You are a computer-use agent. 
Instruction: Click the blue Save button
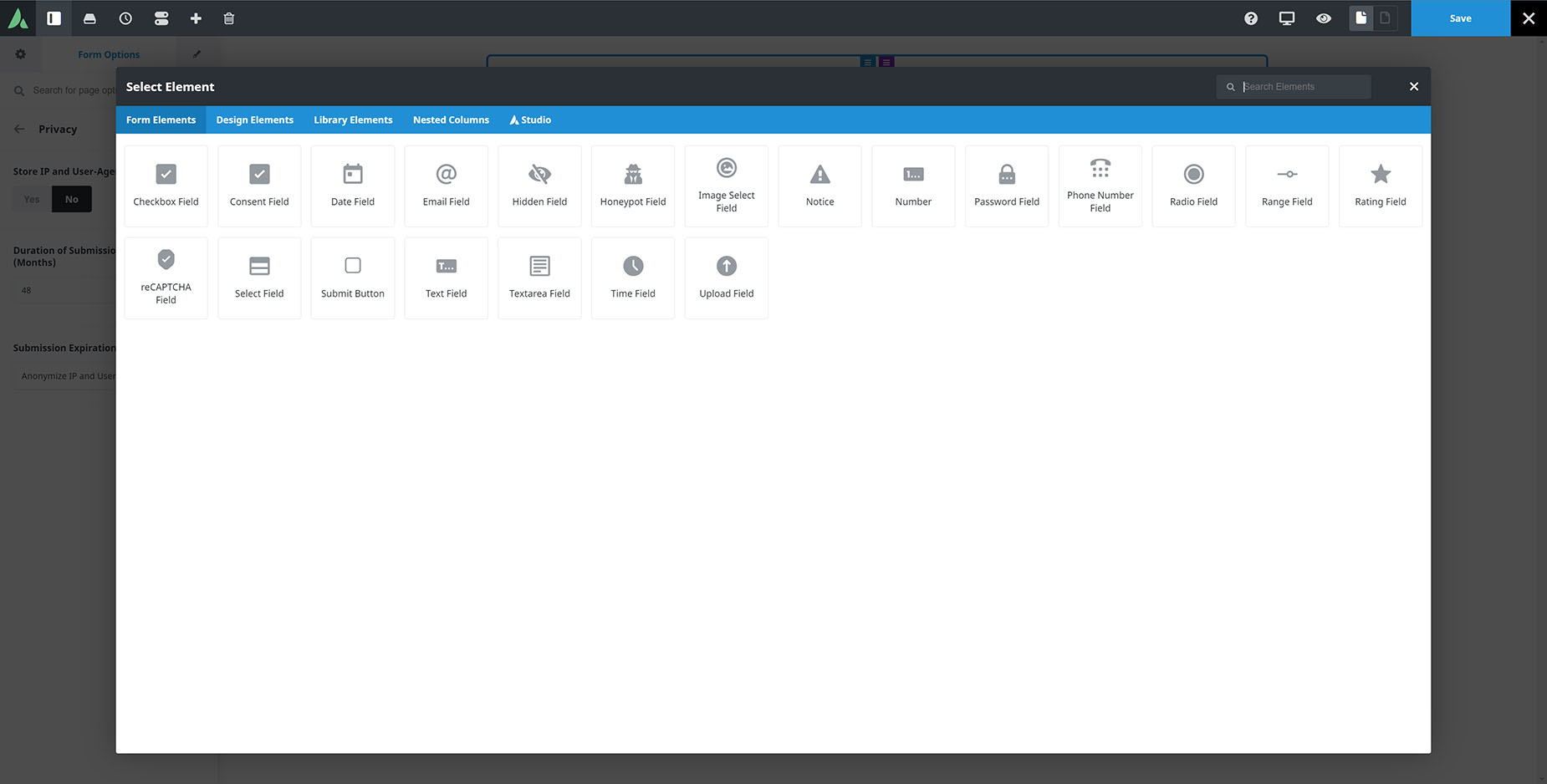1460,18
